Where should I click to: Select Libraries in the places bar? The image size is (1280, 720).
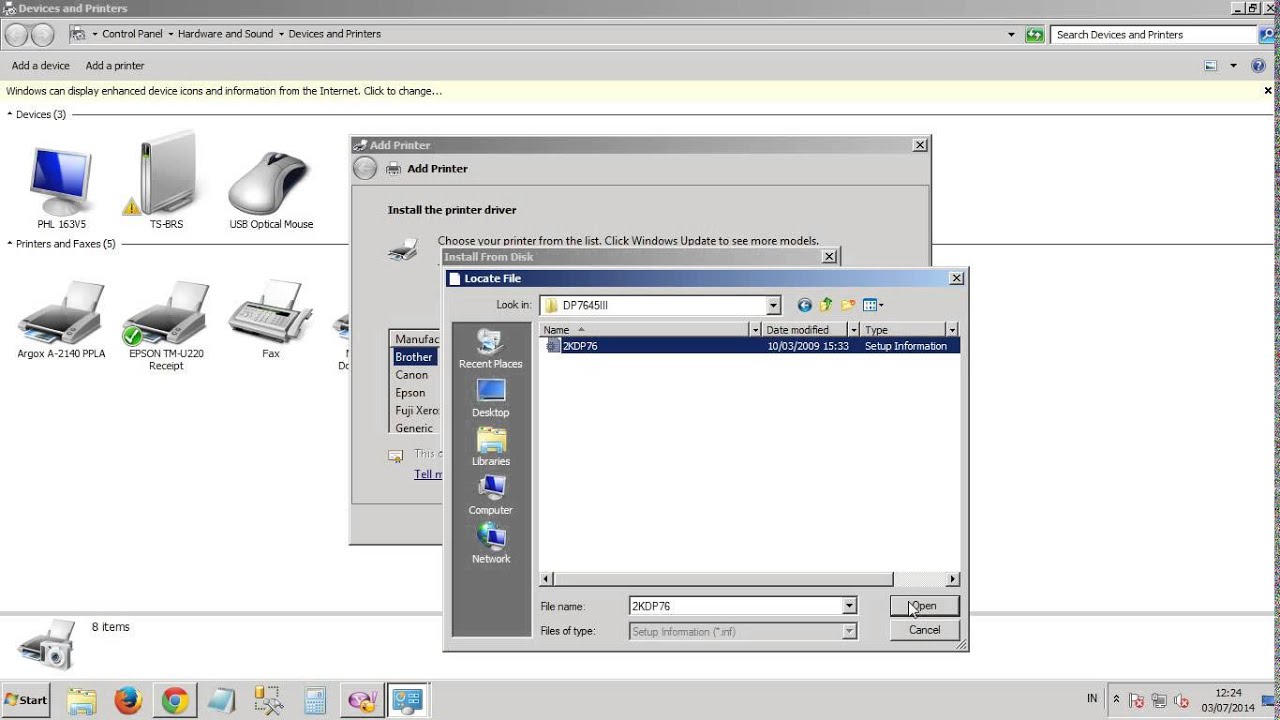pyautogui.click(x=490, y=447)
